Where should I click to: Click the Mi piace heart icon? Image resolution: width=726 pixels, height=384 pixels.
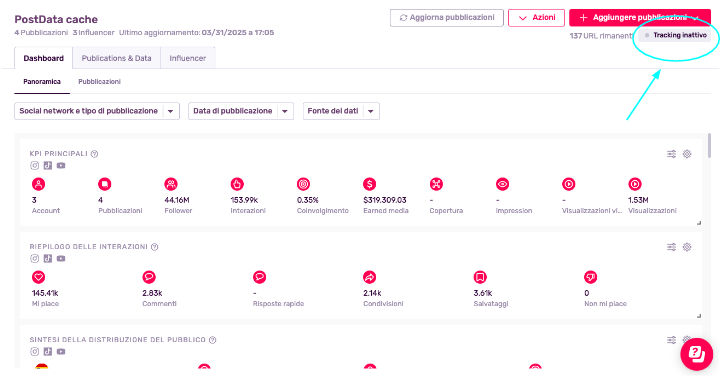38,277
